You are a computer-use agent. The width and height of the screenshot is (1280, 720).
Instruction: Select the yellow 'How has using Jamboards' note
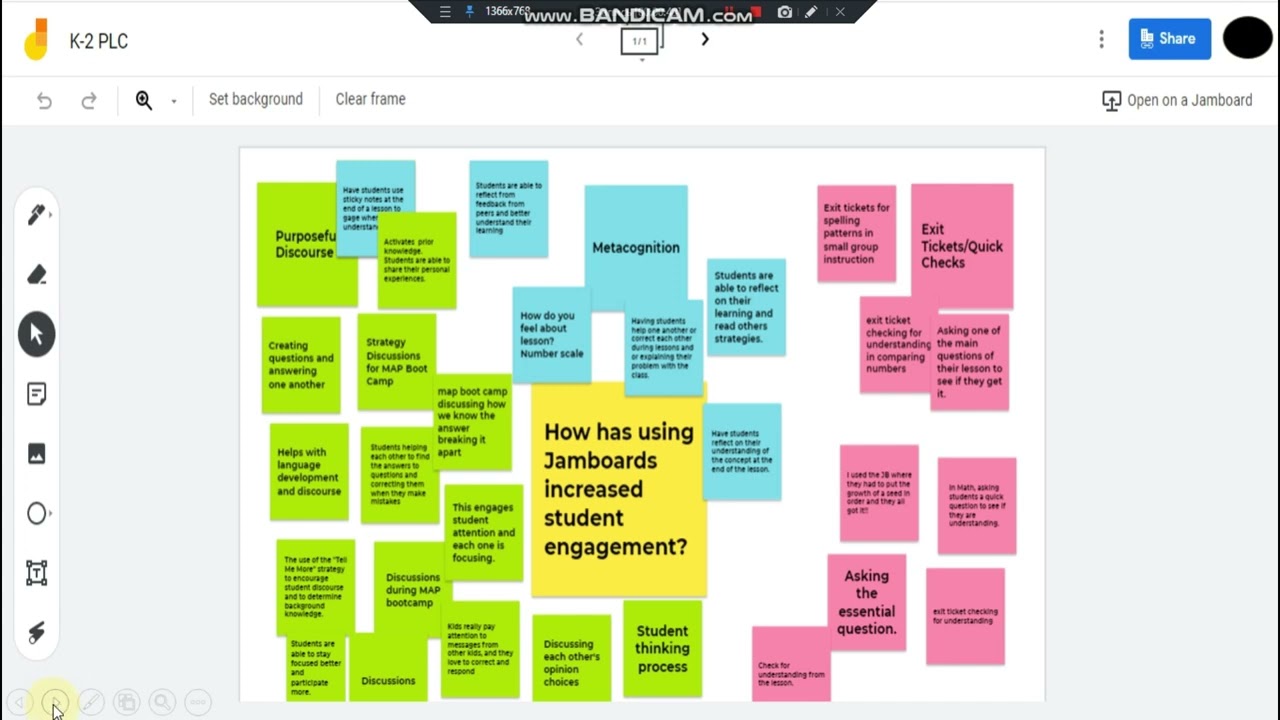618,489
